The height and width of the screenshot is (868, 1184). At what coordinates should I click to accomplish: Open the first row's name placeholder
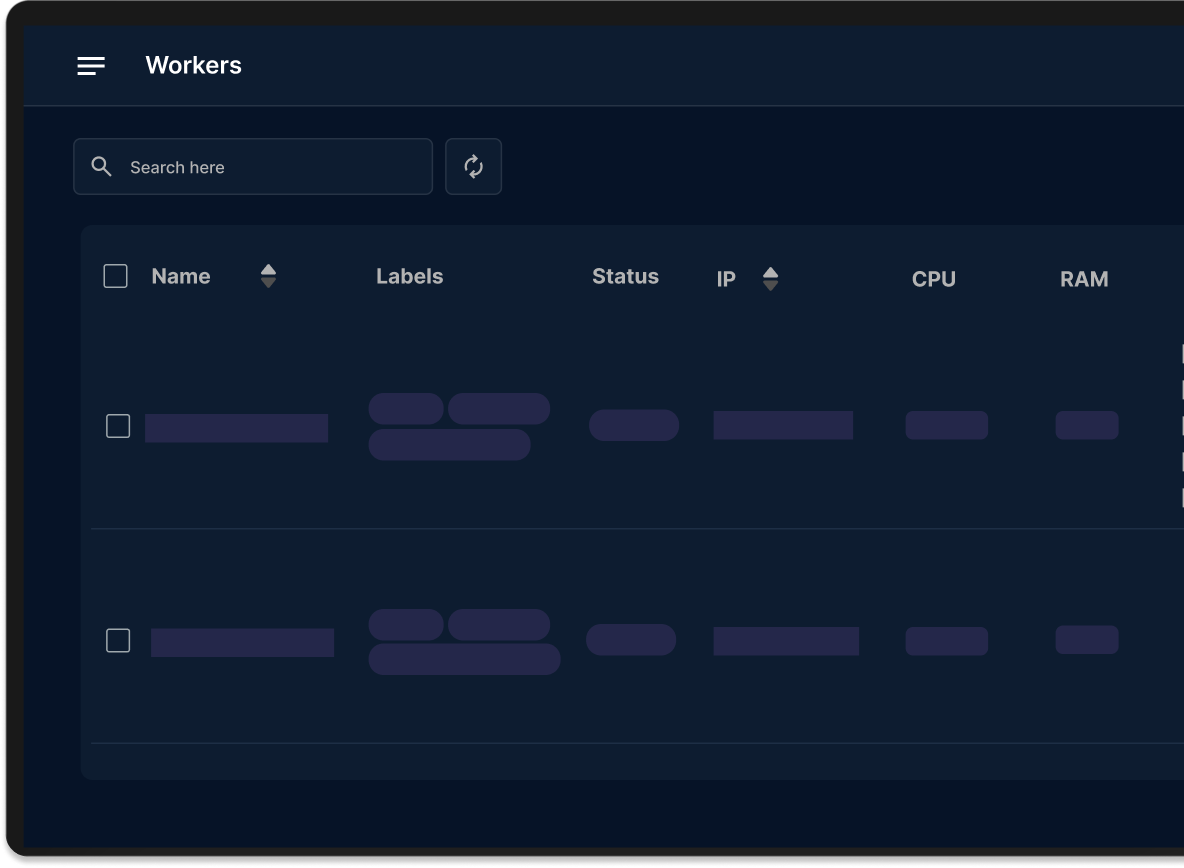(236, 428)
